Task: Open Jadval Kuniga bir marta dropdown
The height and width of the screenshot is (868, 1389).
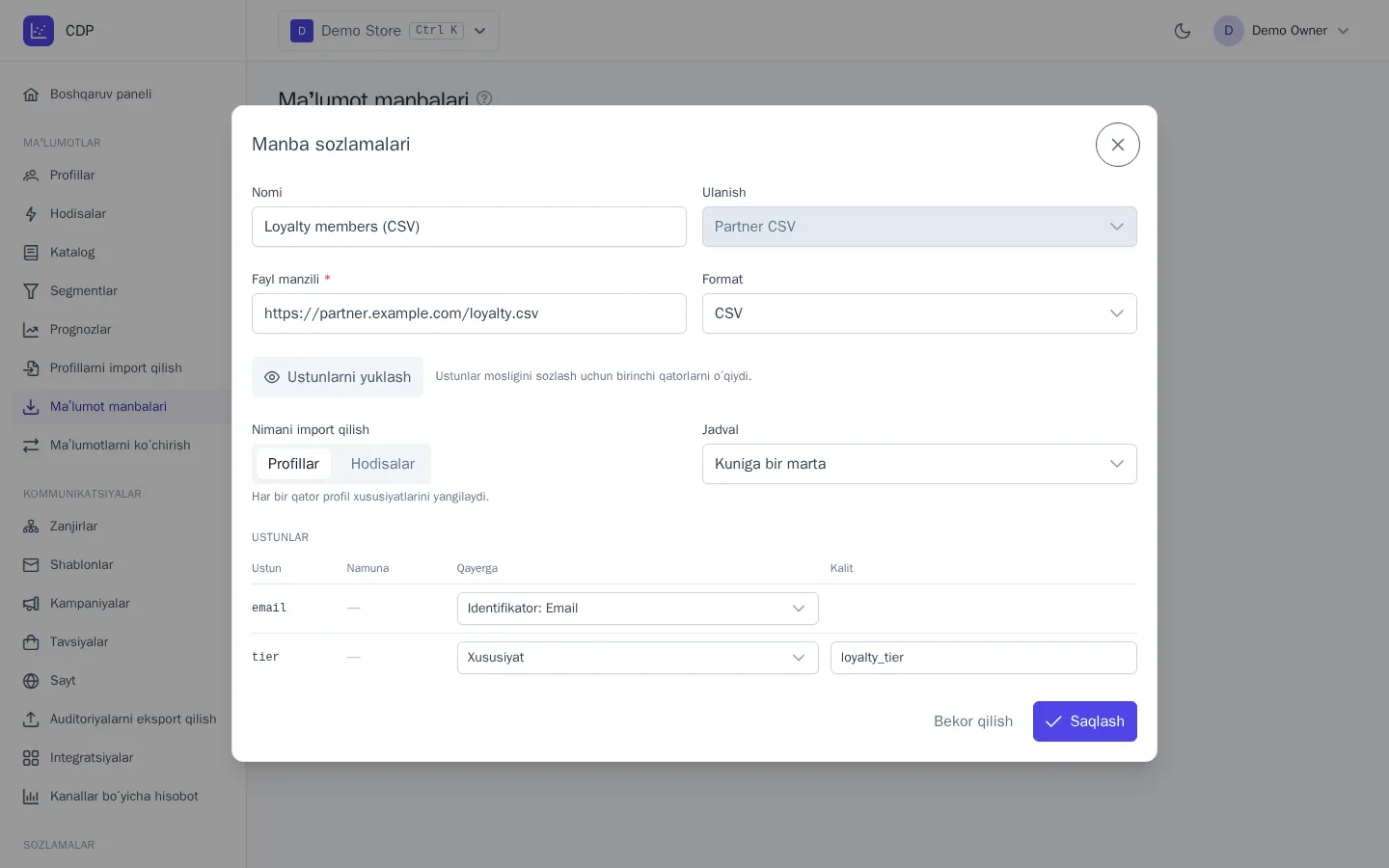Action: click(x=919, y=464)
